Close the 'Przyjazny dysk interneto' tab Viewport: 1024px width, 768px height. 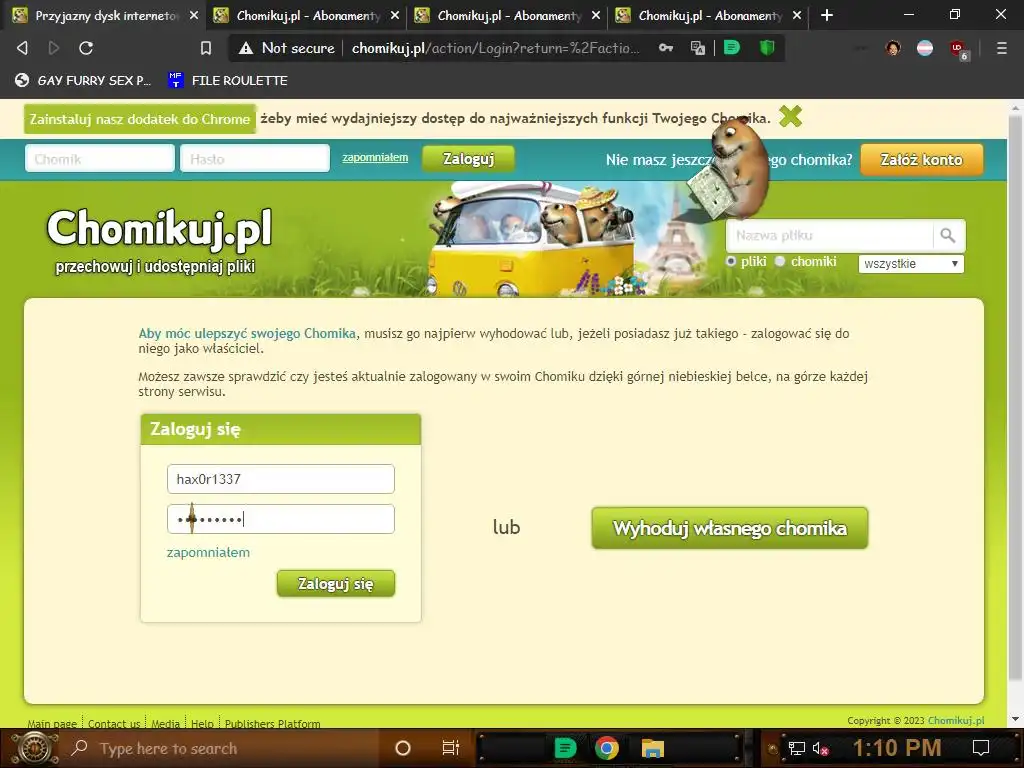pos(193,15)
